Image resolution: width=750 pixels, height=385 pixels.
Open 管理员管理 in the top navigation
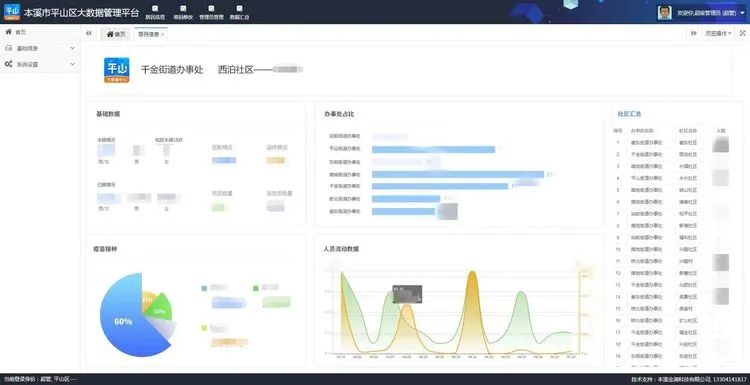click(211, 13)
